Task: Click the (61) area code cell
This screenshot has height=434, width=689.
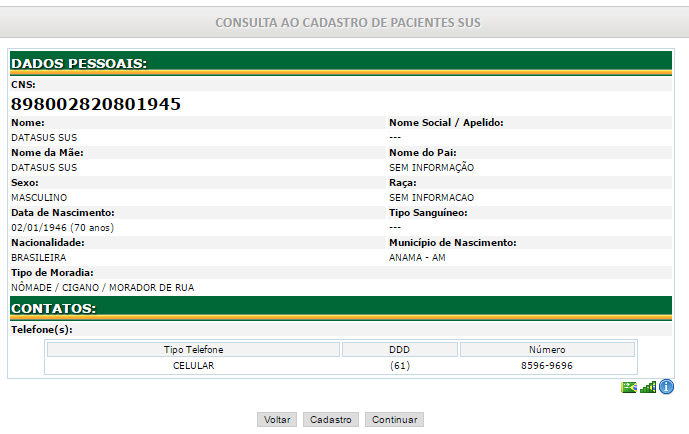Action: (400, 366)
